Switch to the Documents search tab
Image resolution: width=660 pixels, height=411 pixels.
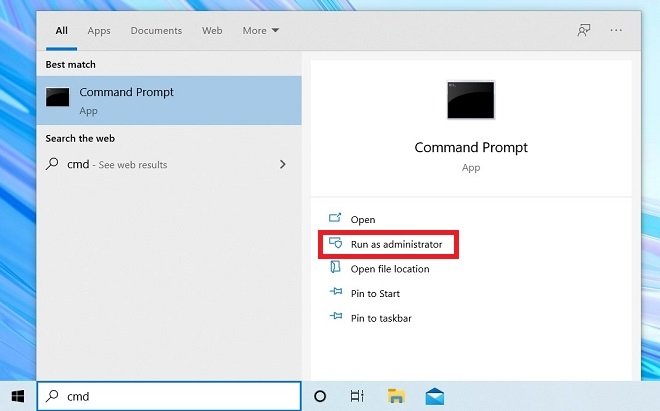click(156, 31)
